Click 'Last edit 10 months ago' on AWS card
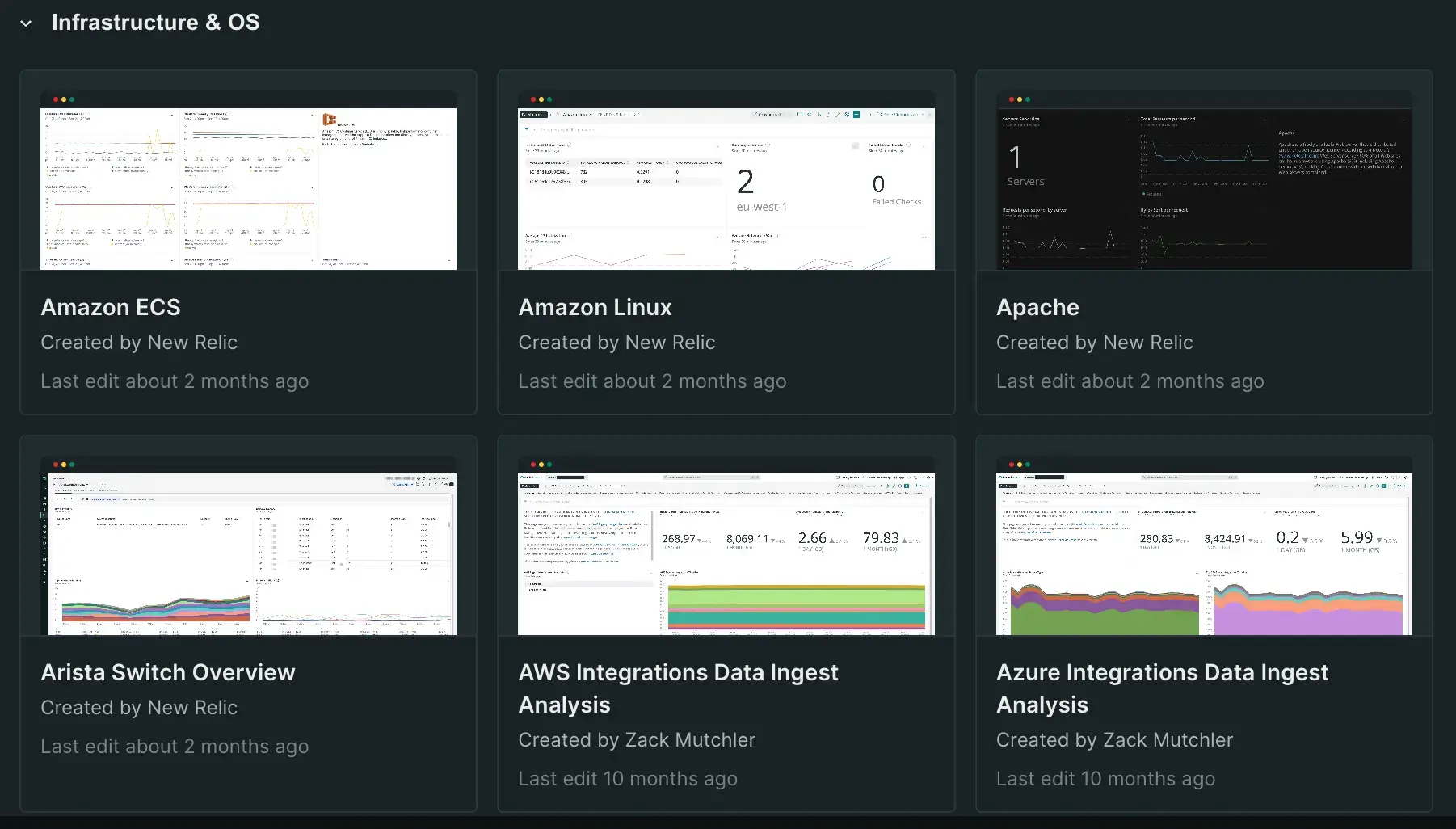The image size is (1456, 829). 628,779
